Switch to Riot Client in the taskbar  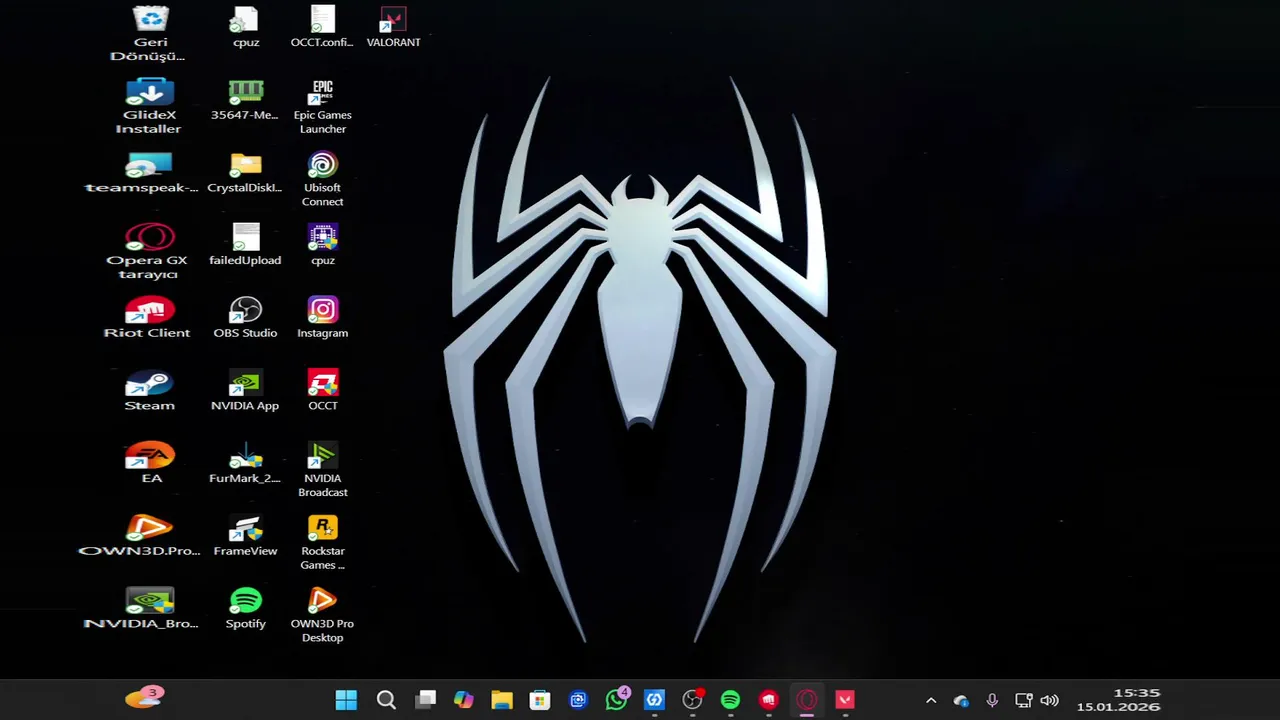click(769, 700)
